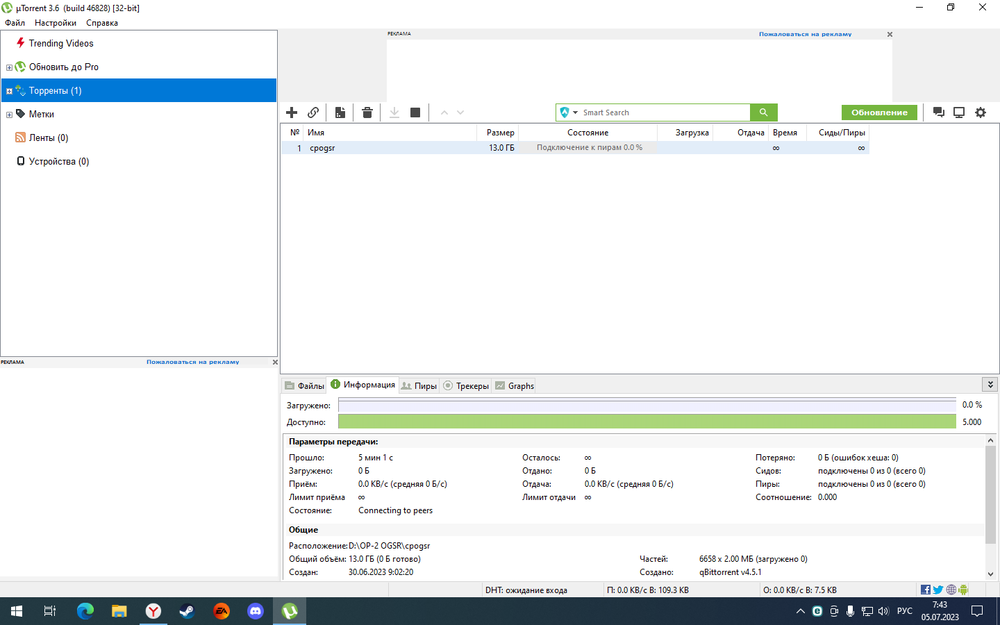1000x625 pixels.
Task: Open Preferences via the gear icon
Action: coord(980,113)
